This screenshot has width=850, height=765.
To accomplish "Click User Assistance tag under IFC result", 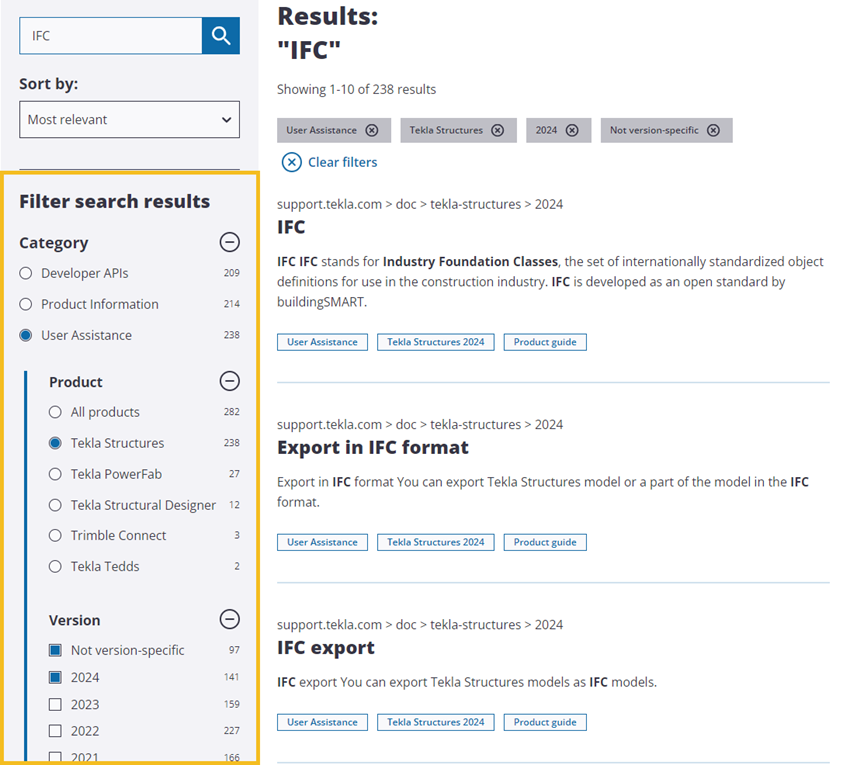I will [323, 342].
